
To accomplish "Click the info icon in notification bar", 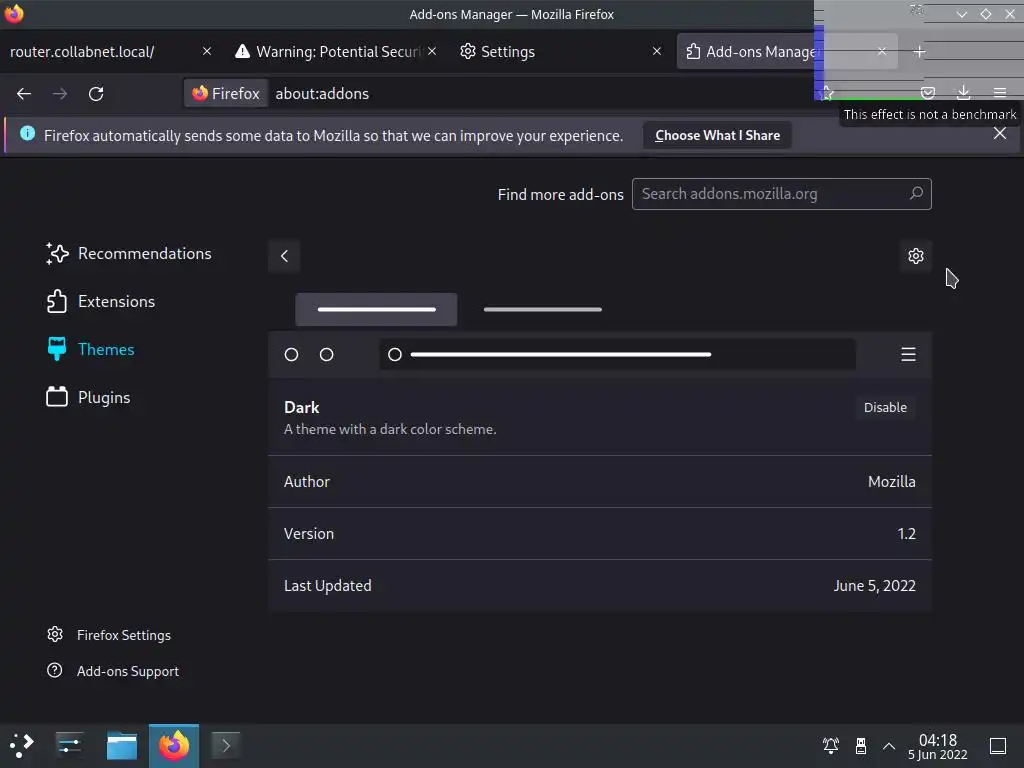I will click(x=27, y=133).
